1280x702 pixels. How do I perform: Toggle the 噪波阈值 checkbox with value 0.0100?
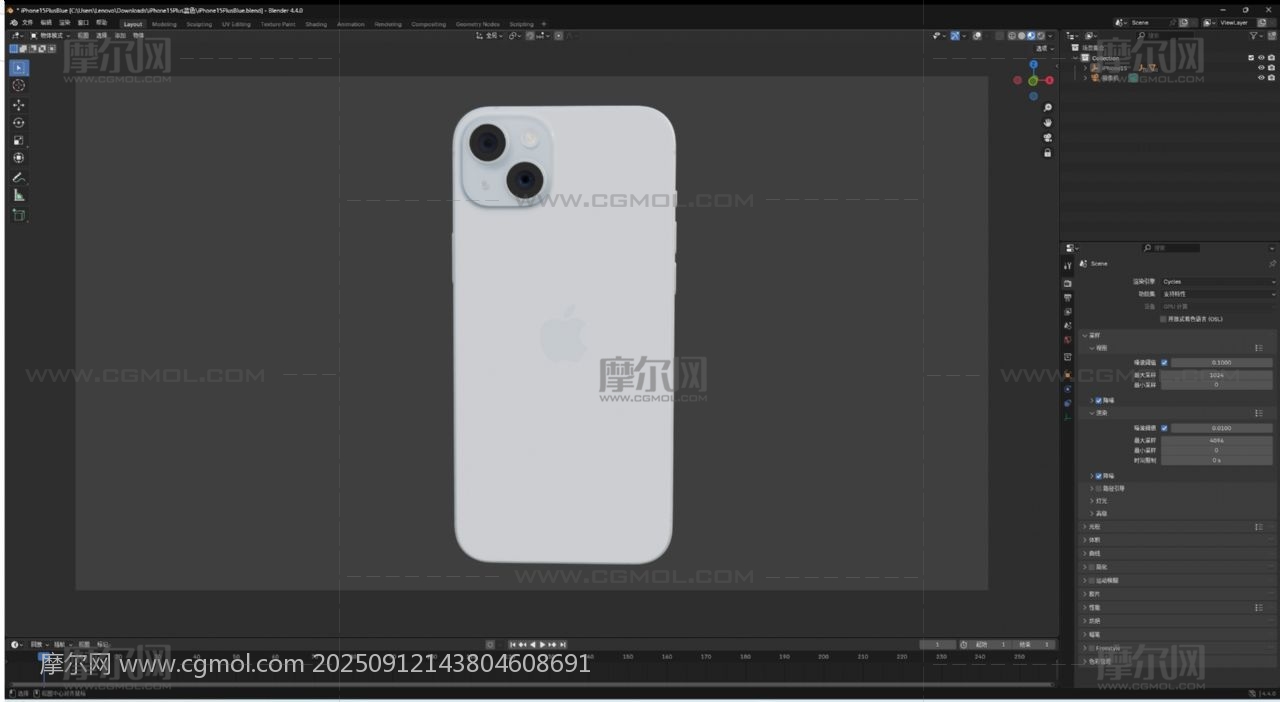(1164, 428)
